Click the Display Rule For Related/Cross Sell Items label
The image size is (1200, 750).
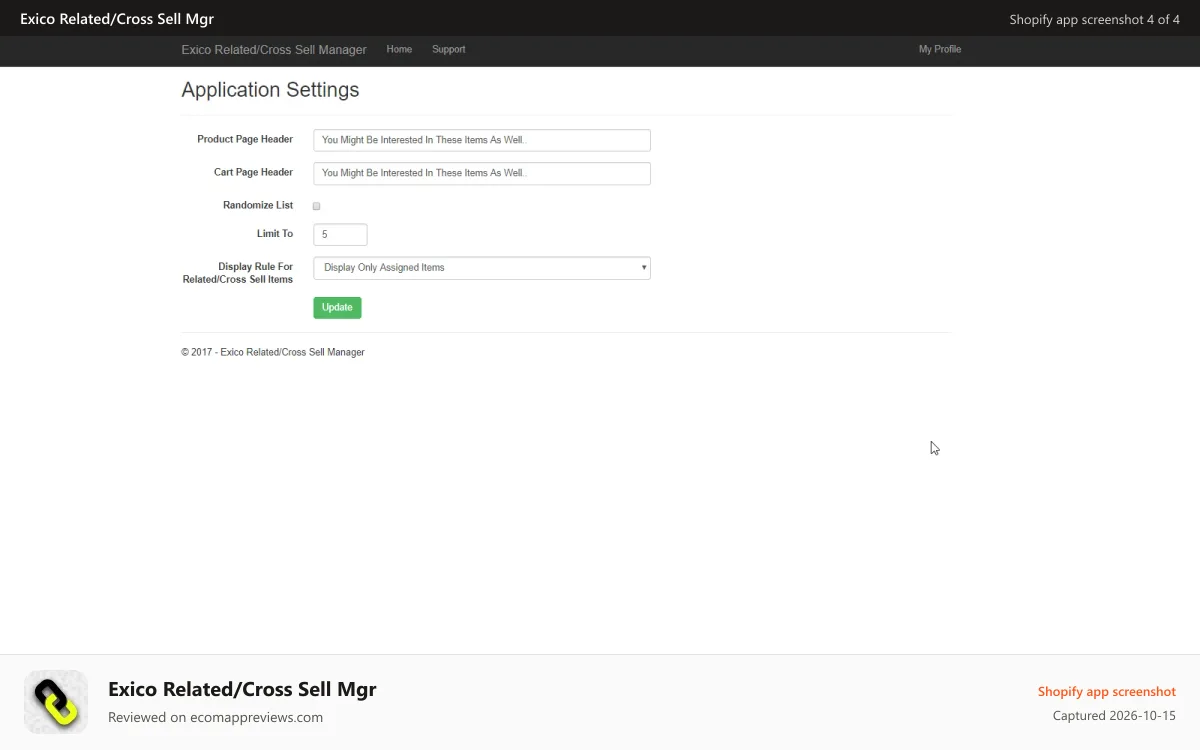point(238,273)
